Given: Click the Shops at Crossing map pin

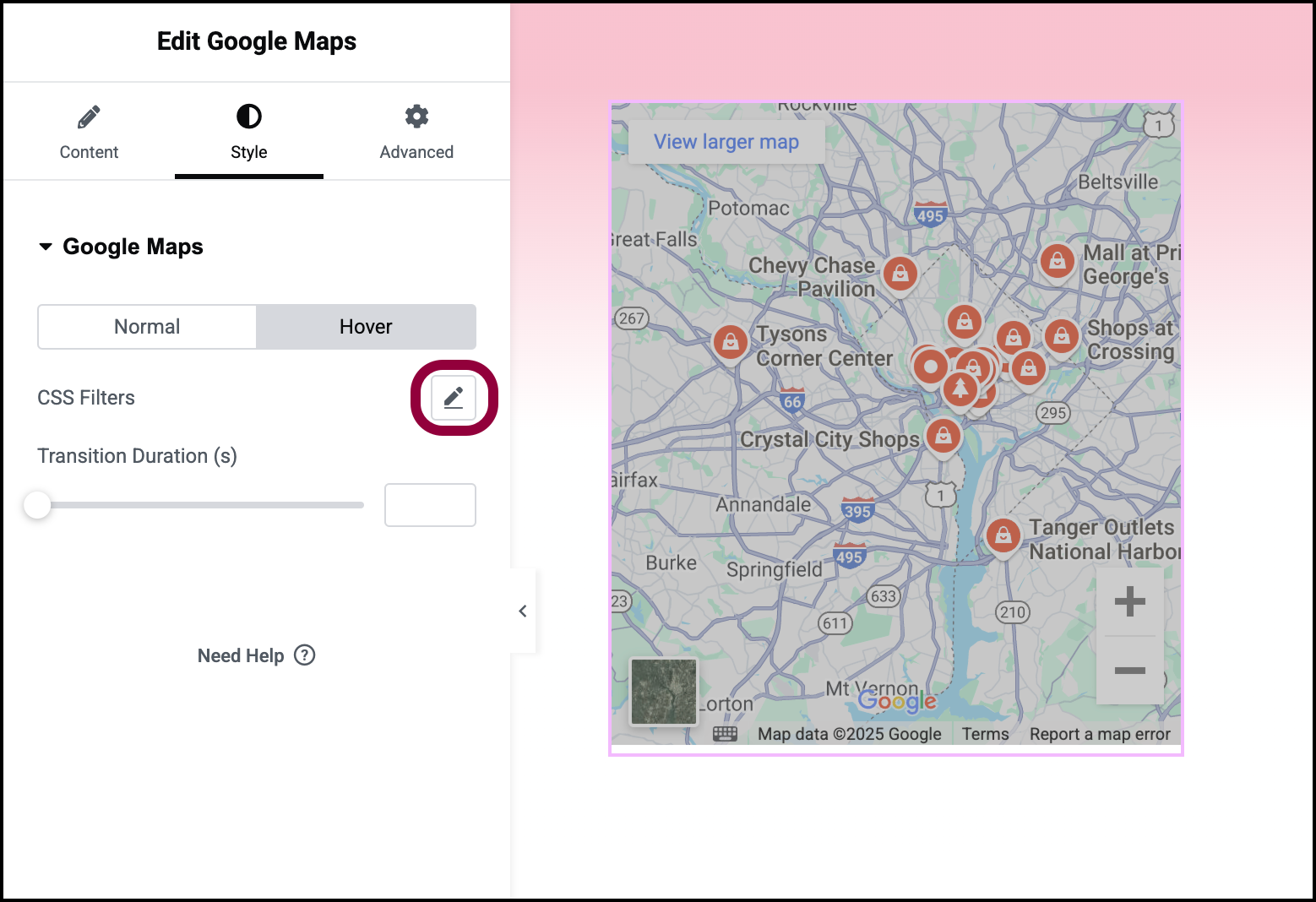Looking at the screenshot, I should point(1062,338).
